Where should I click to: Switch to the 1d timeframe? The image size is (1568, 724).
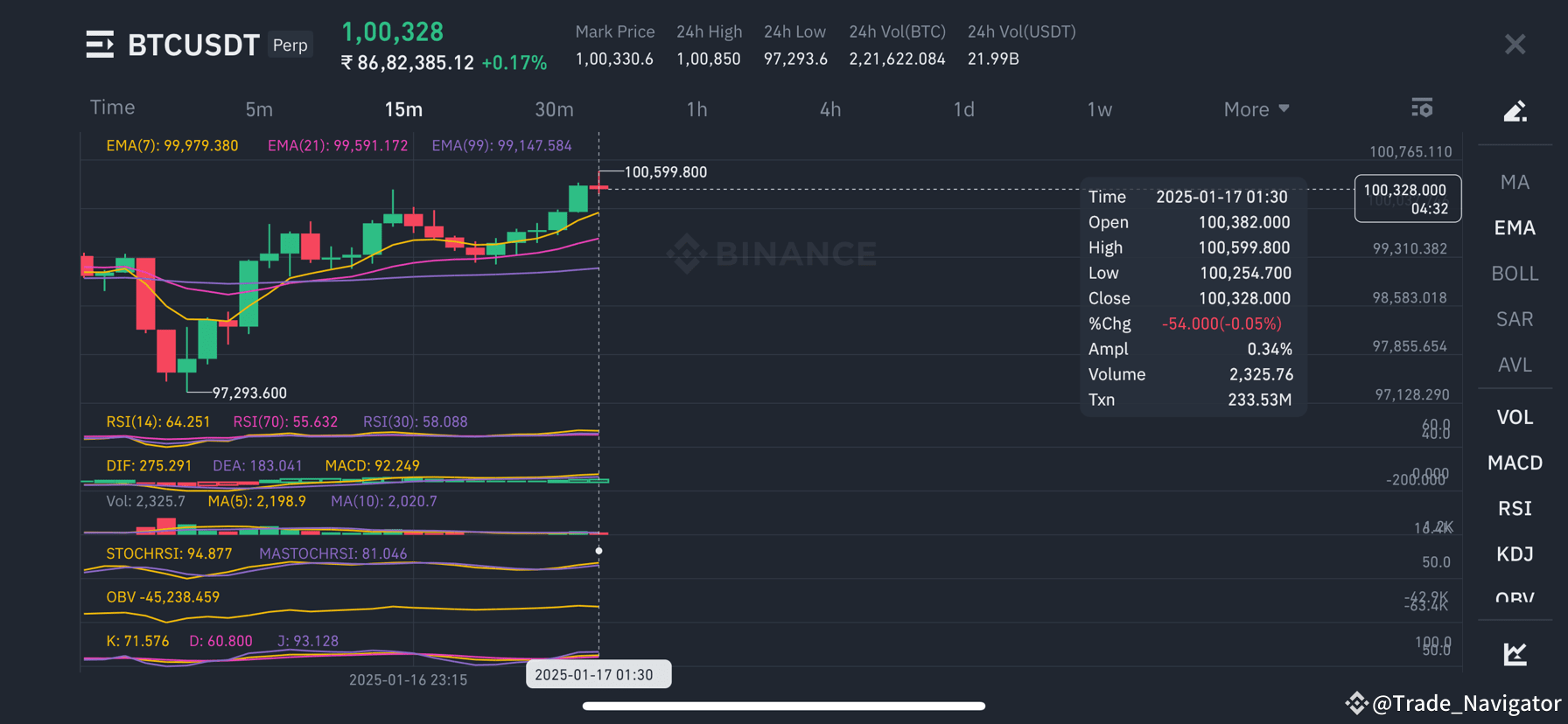pos(963,109)
